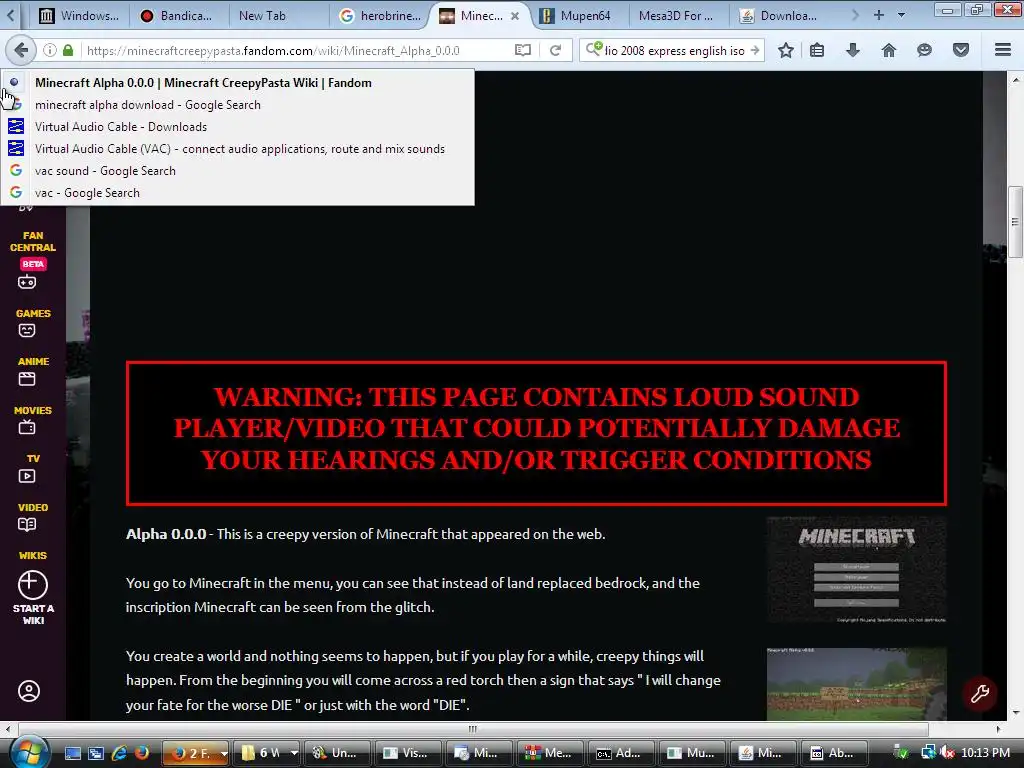
Task: Click horizontal scrollbar thumb
Action: tap(473, 729)
